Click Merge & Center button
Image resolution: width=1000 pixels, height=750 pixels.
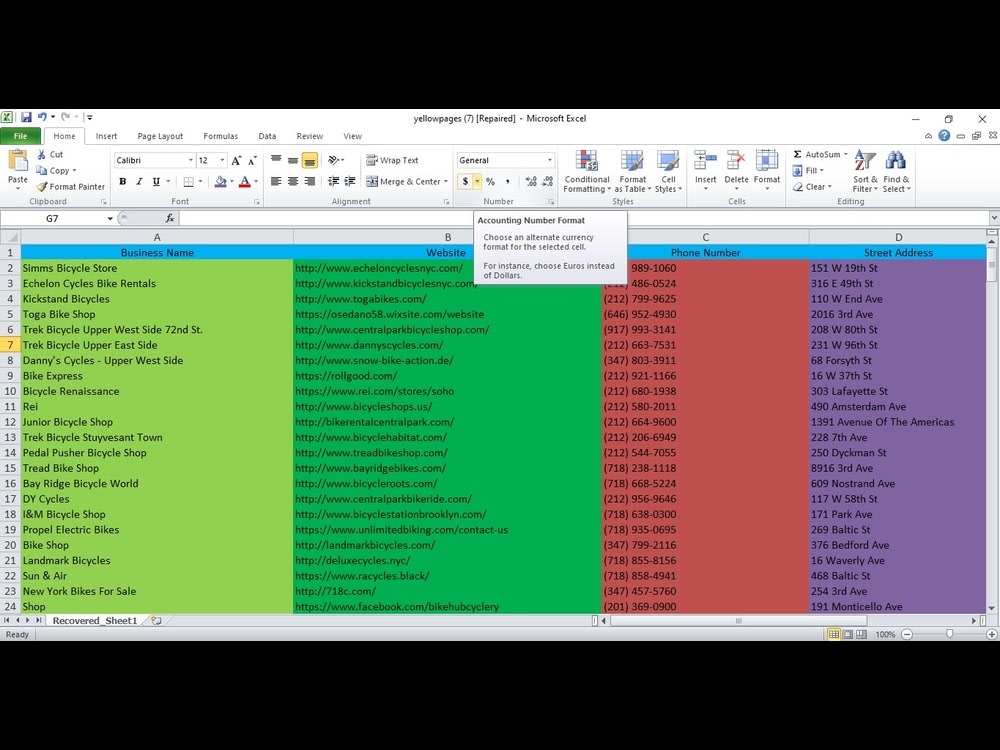click(x=403, y=182)
